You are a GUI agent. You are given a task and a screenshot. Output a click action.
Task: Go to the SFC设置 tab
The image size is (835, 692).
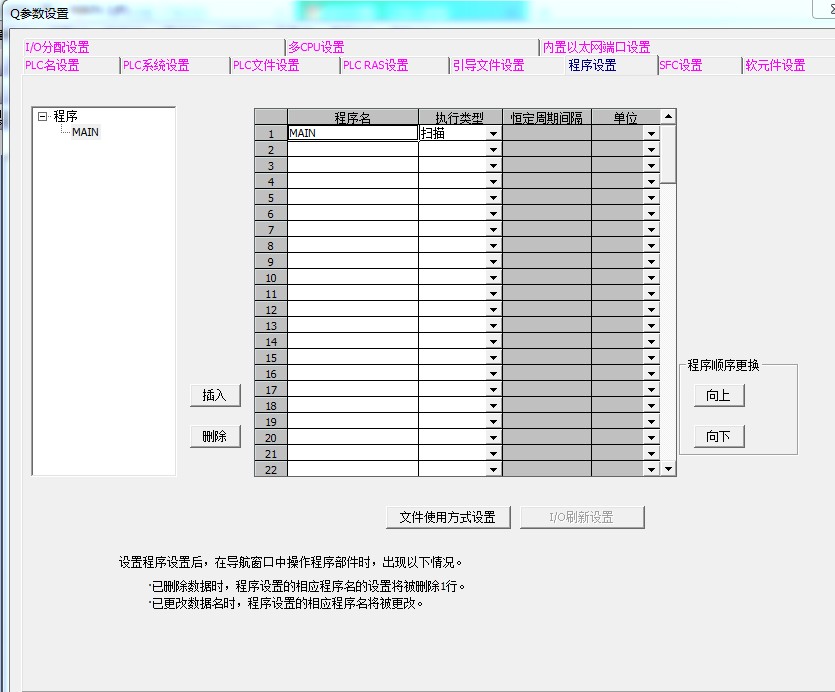(681, 66)
